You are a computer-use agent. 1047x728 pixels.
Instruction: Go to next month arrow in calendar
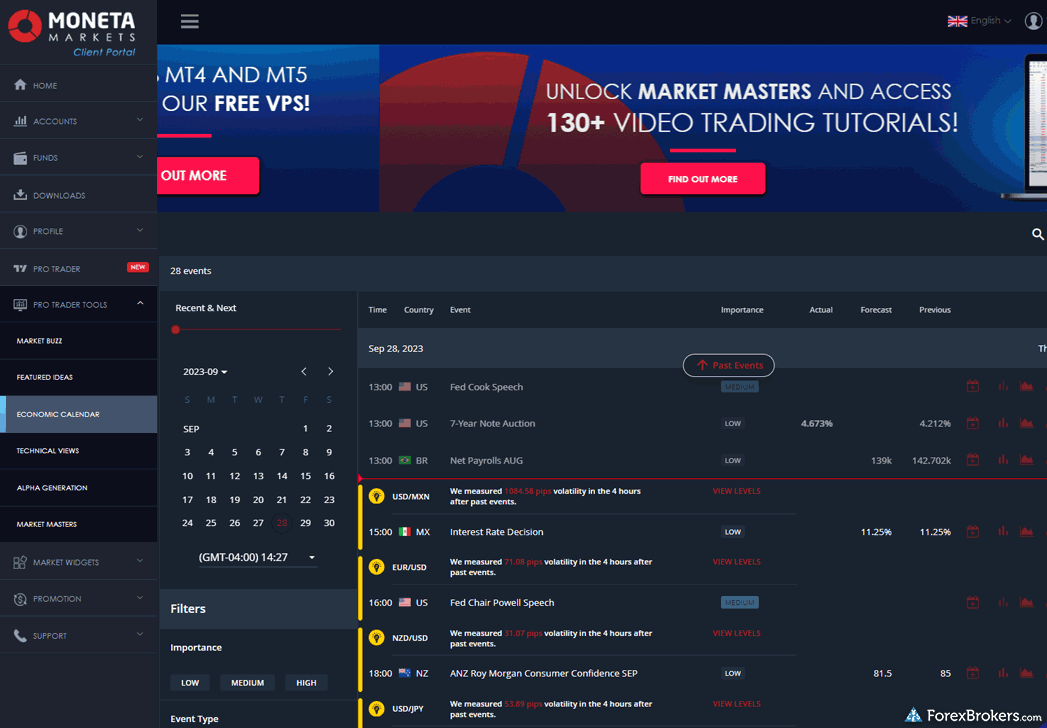click(x=331, y=371)
